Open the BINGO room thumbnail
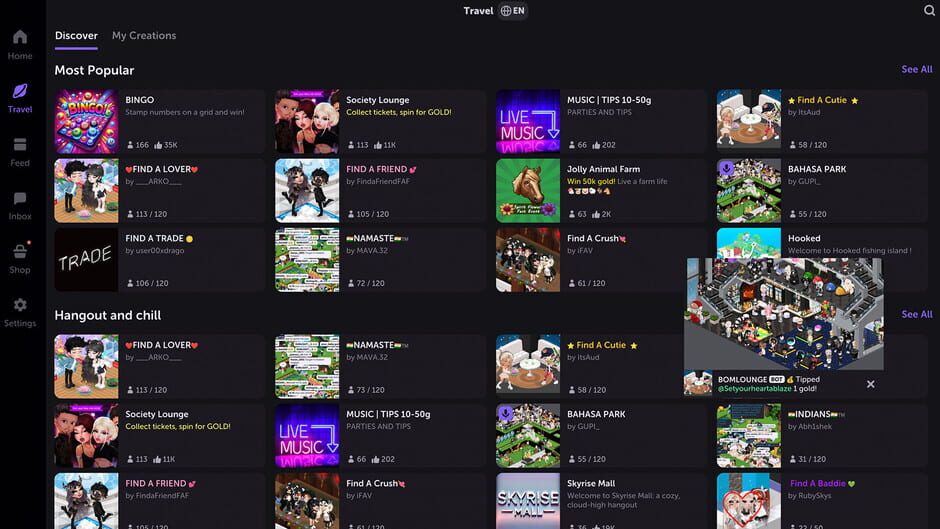The width and height of the screenshot is (940, 529). point(86,121)
